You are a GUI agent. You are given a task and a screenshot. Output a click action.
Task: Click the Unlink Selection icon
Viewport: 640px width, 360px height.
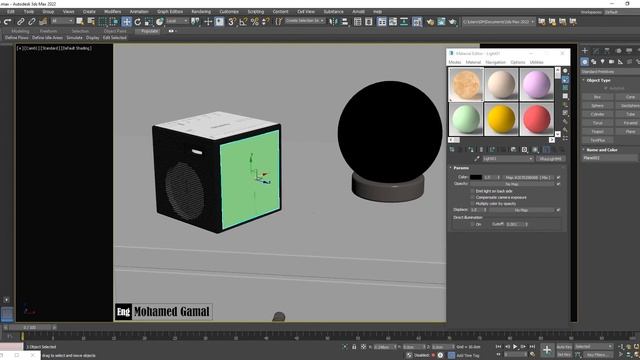(x=31, y=22)
